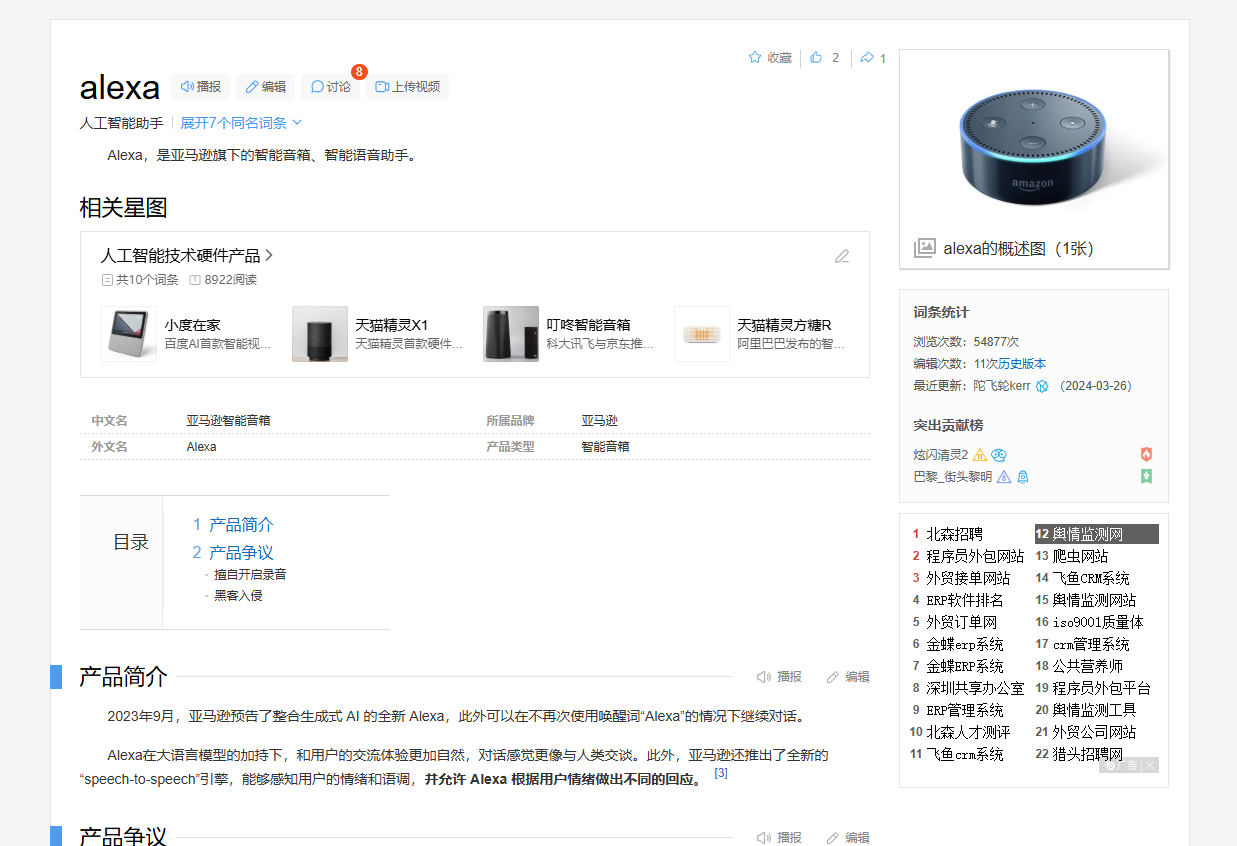Click the 讨论 speech bubble icon with badge 8
Image resolution: width=1237 pixels, height=846 pixels.
317,86
